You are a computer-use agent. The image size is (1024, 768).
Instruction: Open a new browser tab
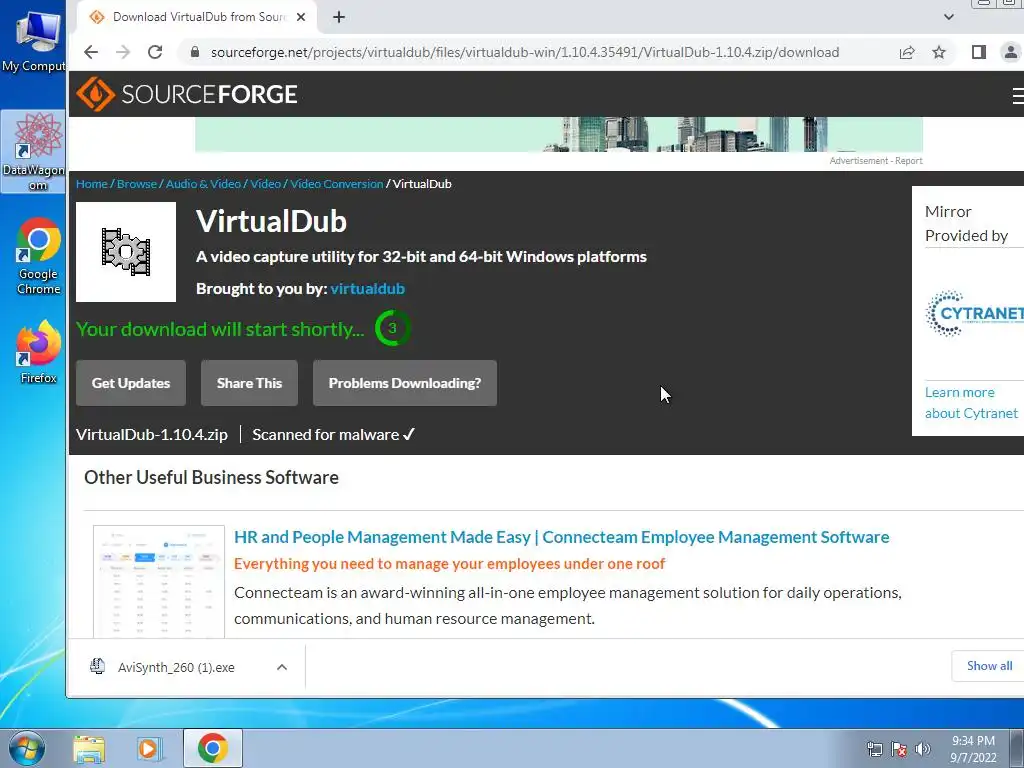(x=339, y=17)
